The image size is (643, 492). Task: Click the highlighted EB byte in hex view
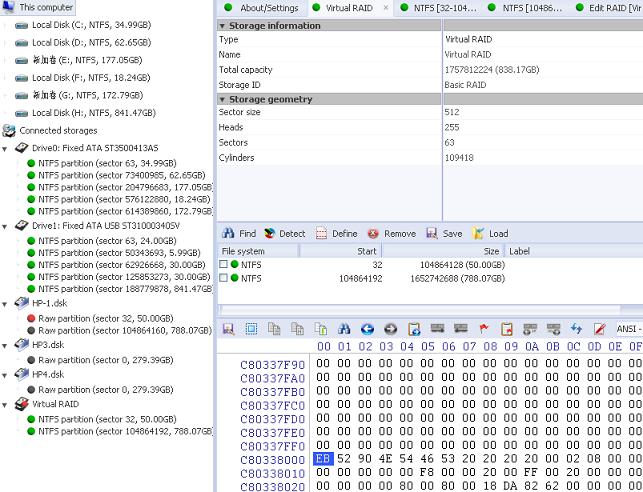point(323,459)
